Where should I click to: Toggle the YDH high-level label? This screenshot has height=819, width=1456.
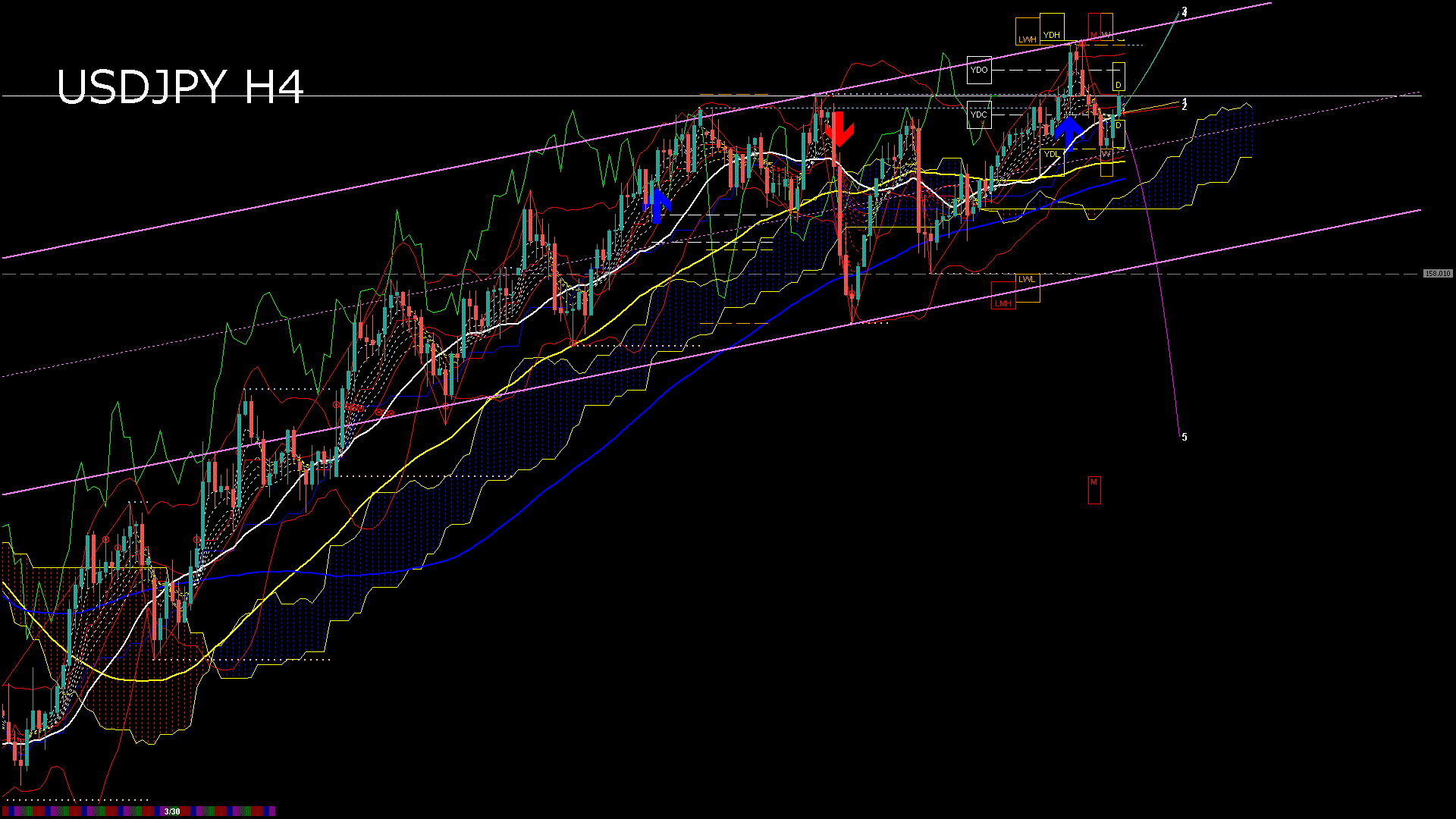[x=1053, y=34]
